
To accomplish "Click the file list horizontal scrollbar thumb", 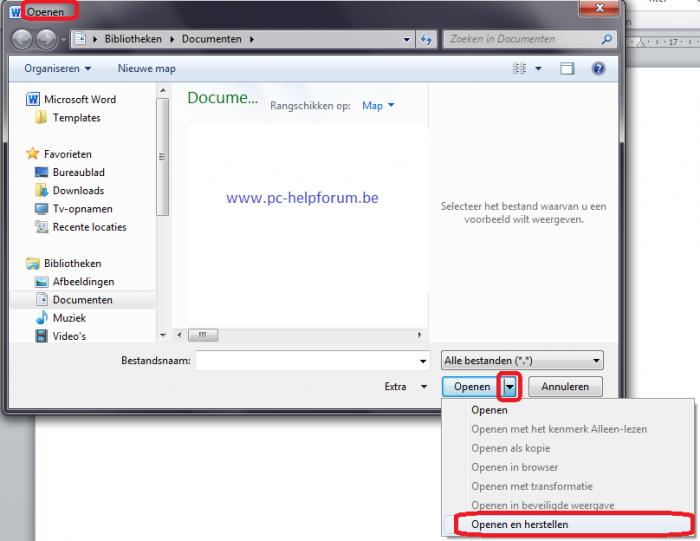I will coord(203,335).
